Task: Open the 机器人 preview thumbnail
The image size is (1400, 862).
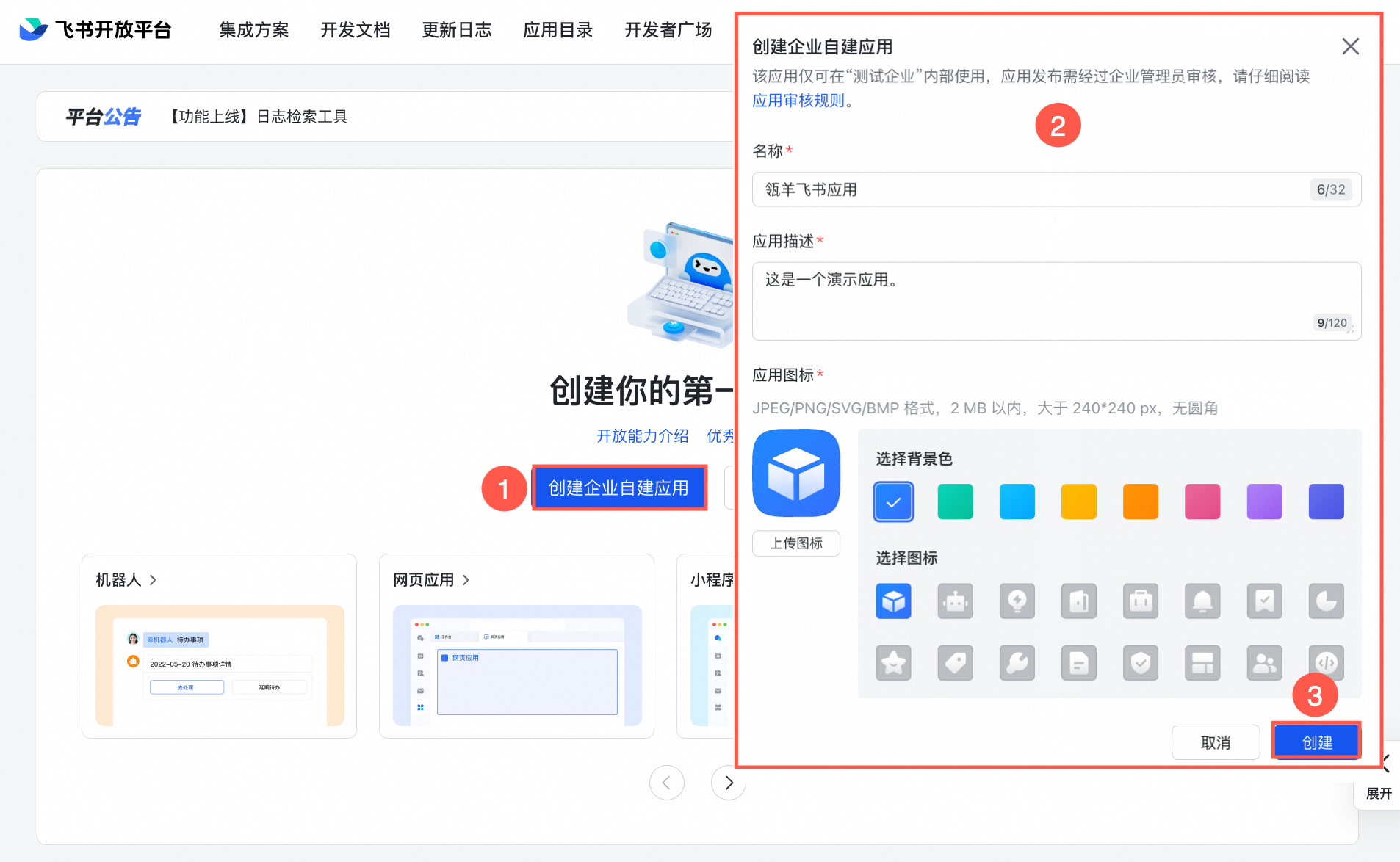Action: tap(220, 665)
